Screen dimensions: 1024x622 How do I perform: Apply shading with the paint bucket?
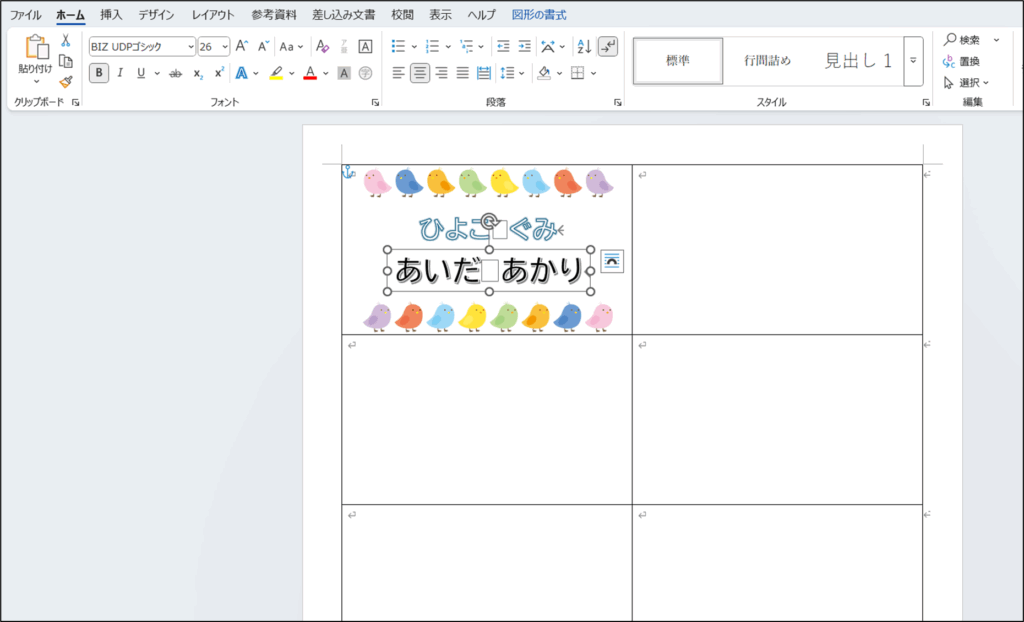(544, 73)
